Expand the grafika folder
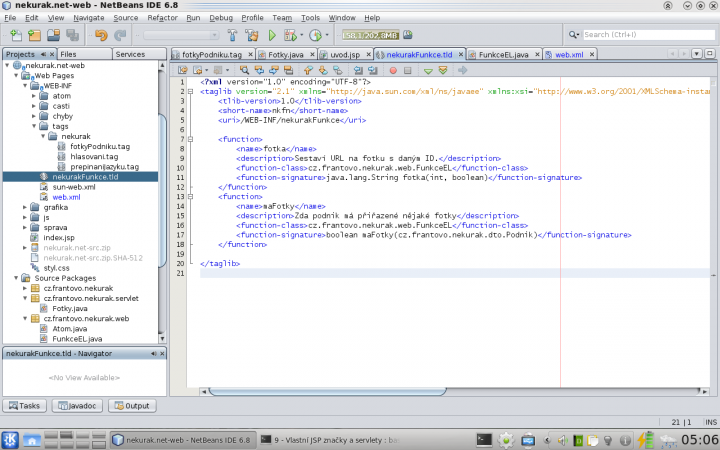This screenshot has width=720, height=450. point(25,207)
